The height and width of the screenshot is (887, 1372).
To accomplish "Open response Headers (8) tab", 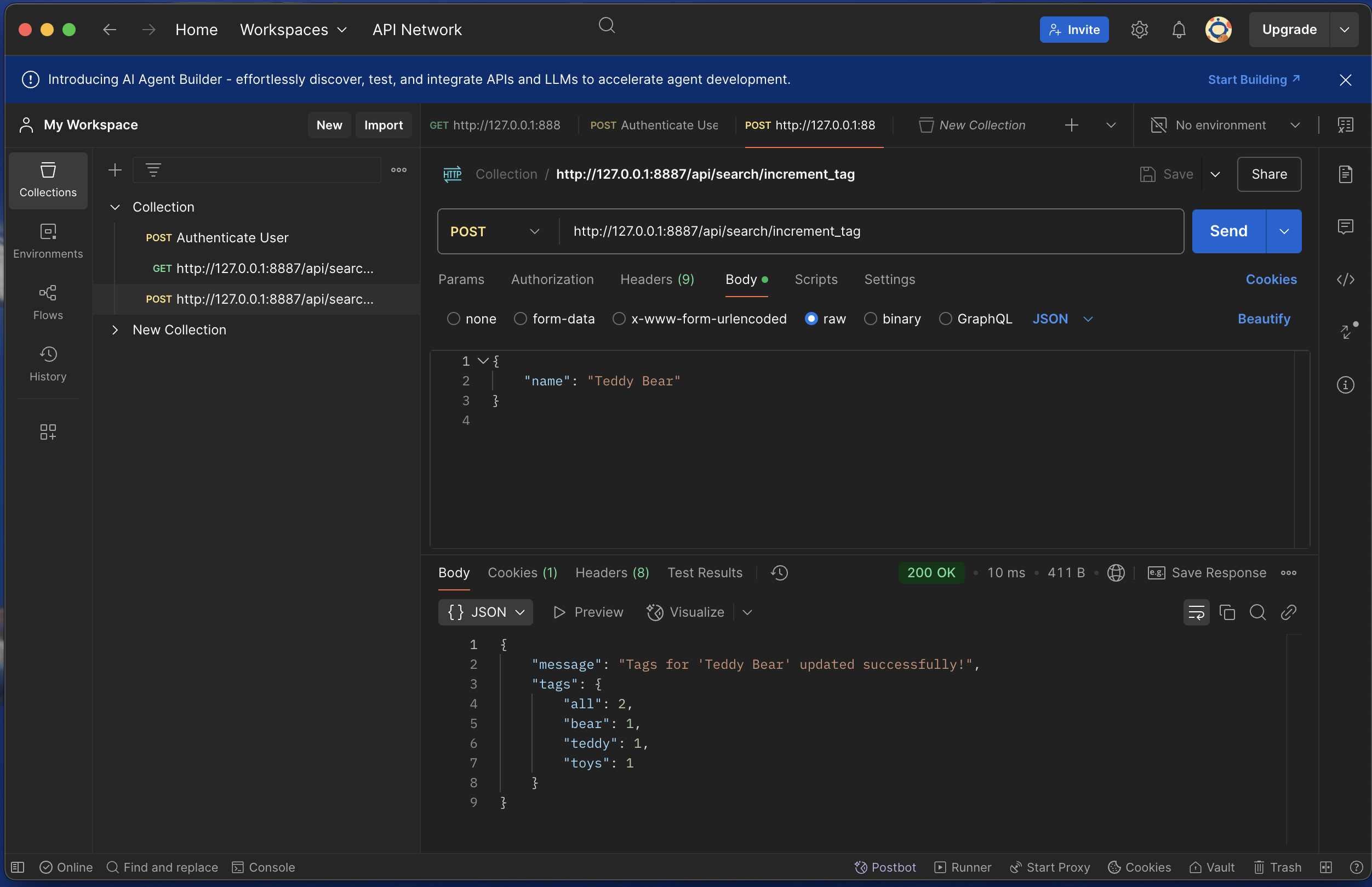I will point(612,572).
